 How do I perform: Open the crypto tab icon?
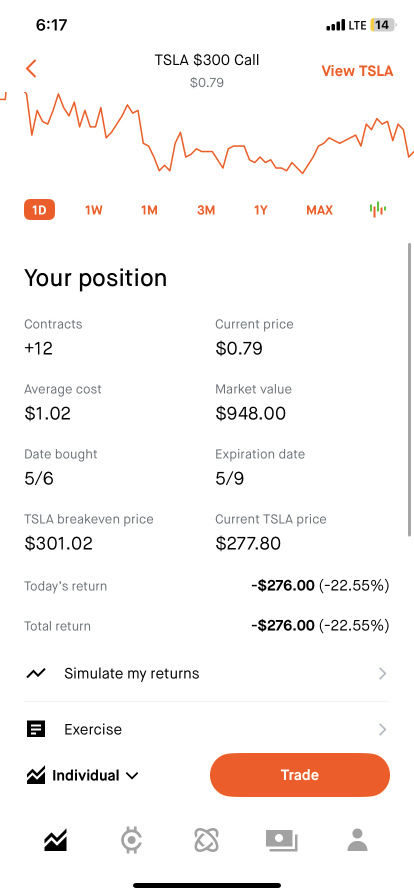[132, 840]
